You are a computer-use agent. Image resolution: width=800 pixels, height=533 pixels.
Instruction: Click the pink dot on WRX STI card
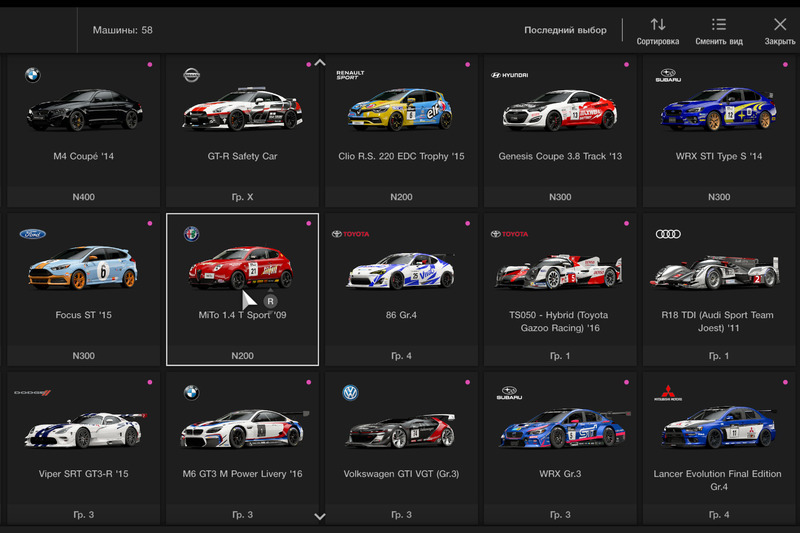(x=785, y=64)
